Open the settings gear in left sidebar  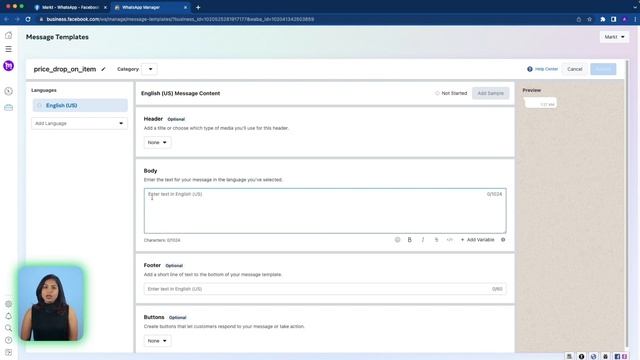pyautogui.click(x=8, y=304)
